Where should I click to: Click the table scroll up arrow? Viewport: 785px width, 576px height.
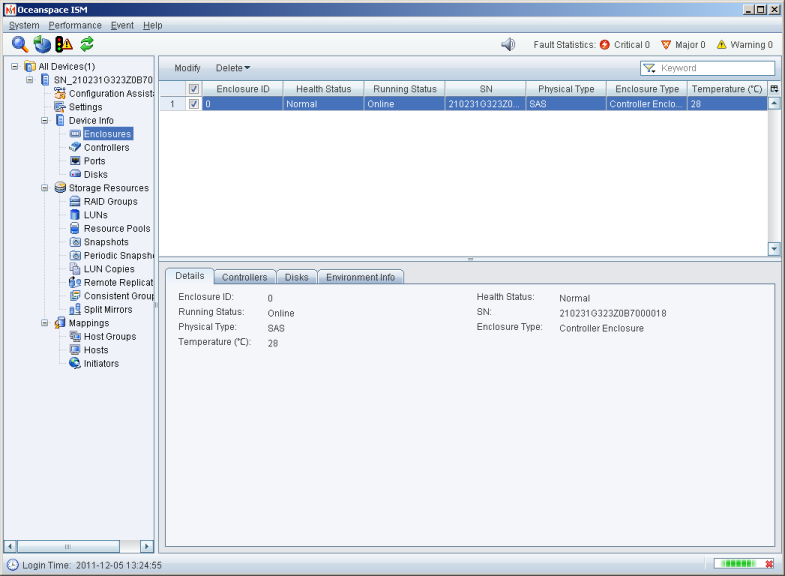point(774,104)
